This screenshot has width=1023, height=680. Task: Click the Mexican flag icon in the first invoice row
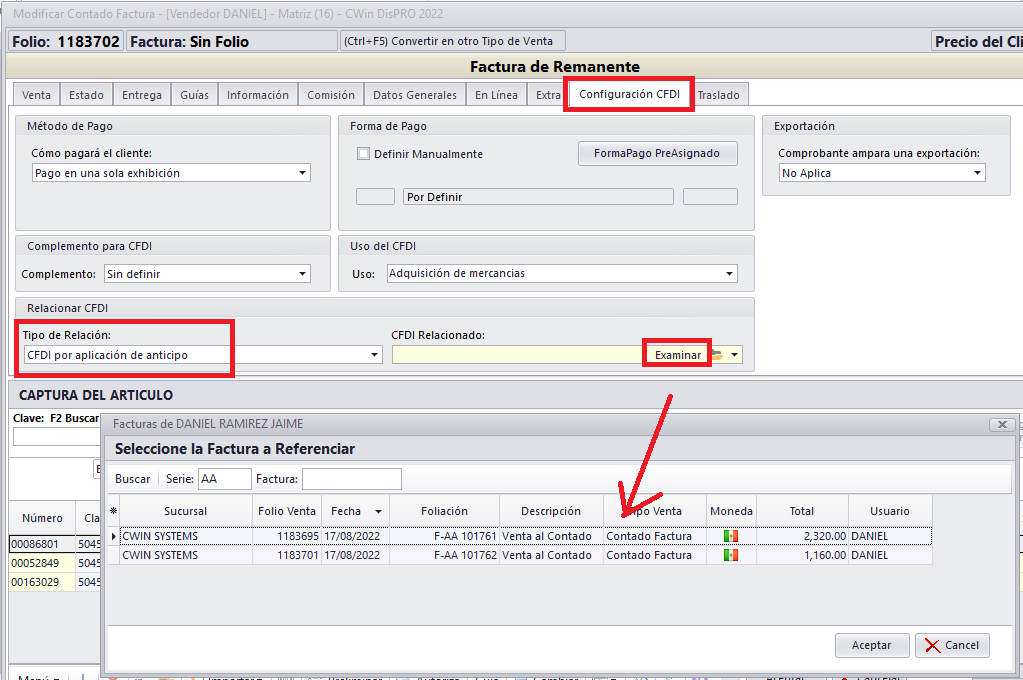tap(730, 536)
